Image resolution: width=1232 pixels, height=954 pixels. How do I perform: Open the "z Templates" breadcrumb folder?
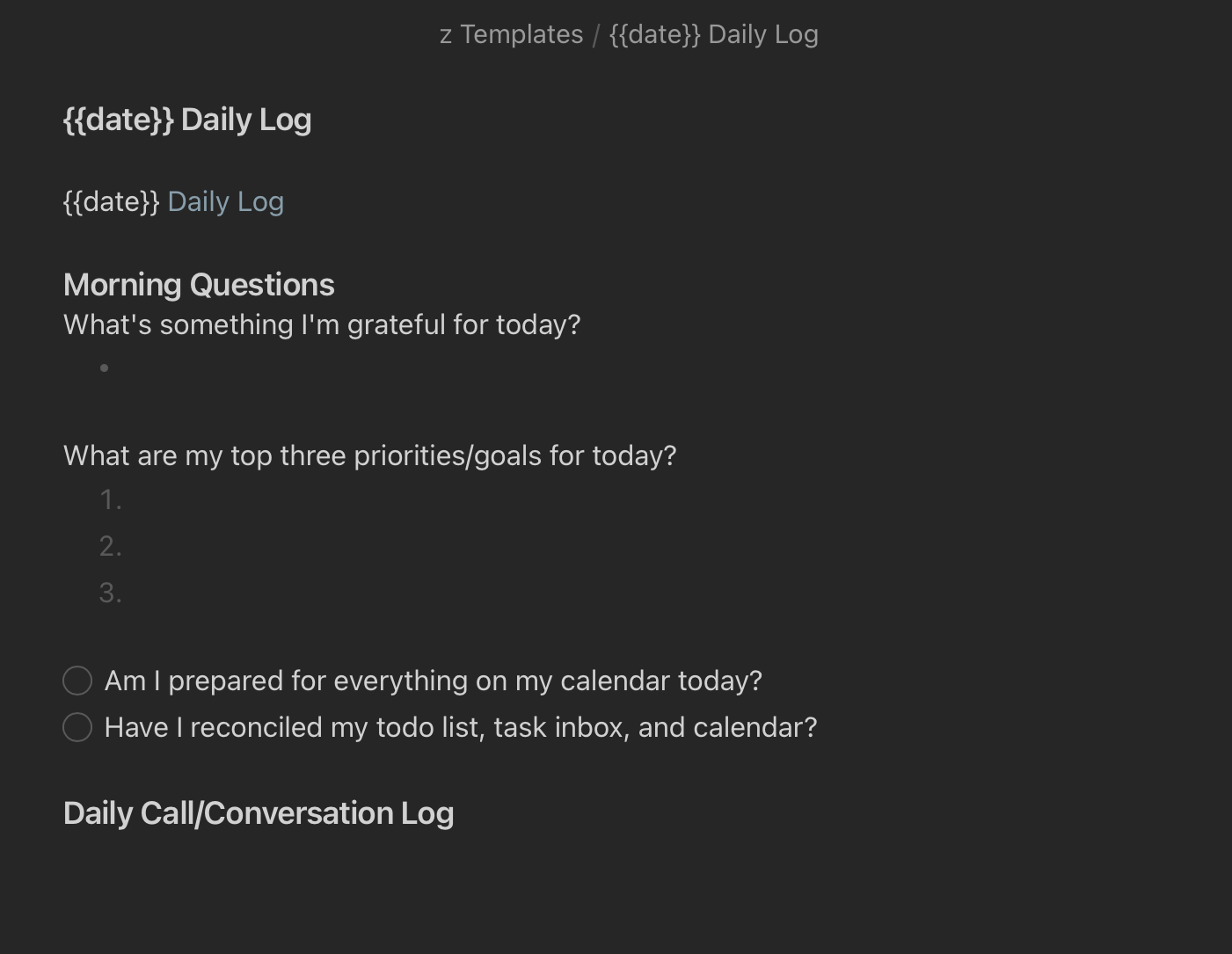[x=511, y=34]
